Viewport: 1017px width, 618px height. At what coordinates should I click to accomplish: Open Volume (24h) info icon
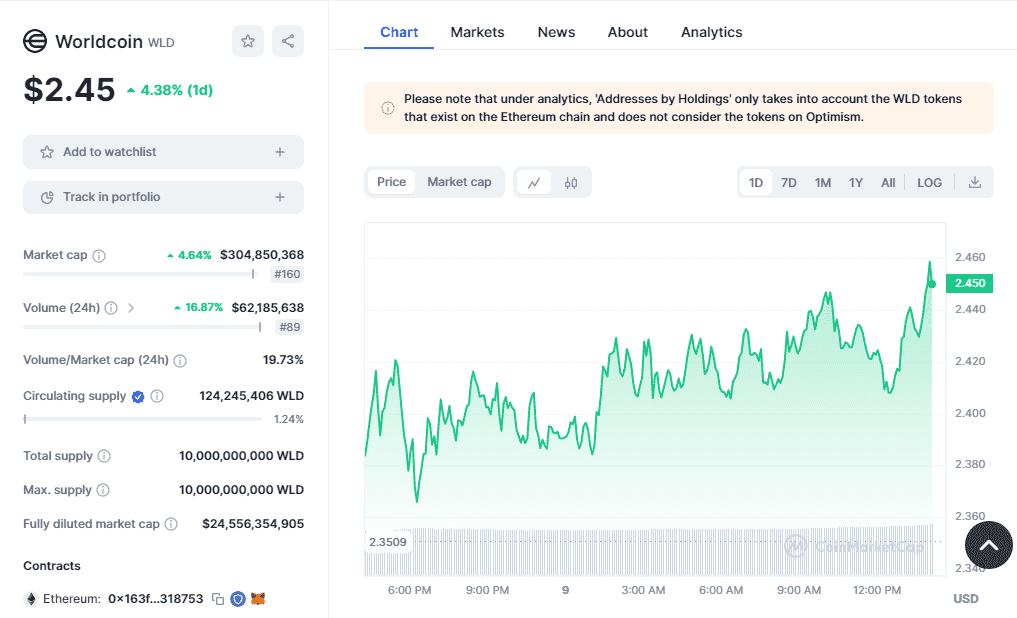(112, 308)
